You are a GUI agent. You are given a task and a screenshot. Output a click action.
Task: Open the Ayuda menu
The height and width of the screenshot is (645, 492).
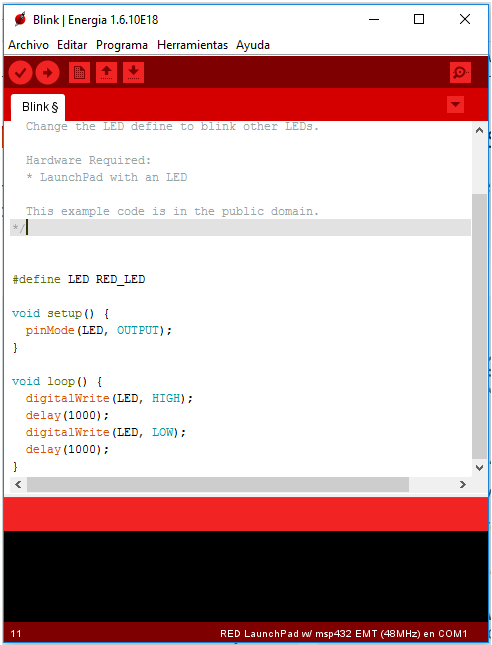pos(253,45)
